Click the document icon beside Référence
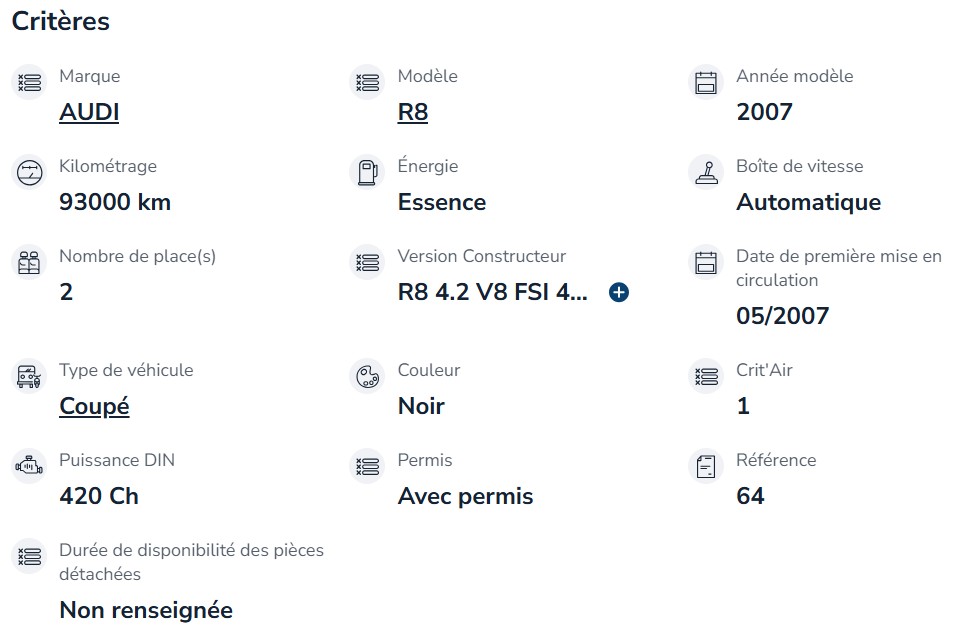 click(706, 466)
